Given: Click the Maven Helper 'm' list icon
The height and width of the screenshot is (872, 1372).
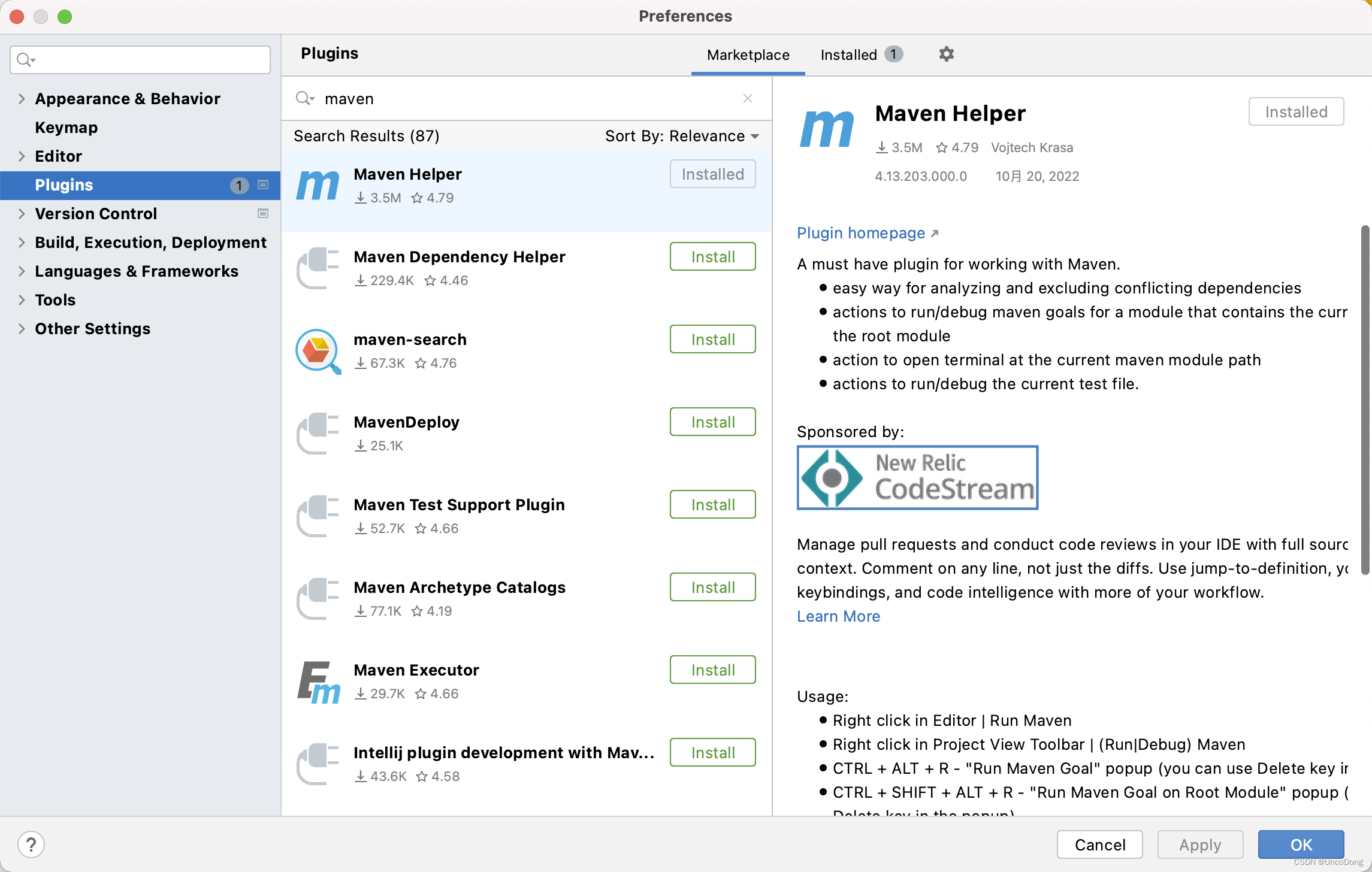Looking at the screenshot, I should (318, 185).
